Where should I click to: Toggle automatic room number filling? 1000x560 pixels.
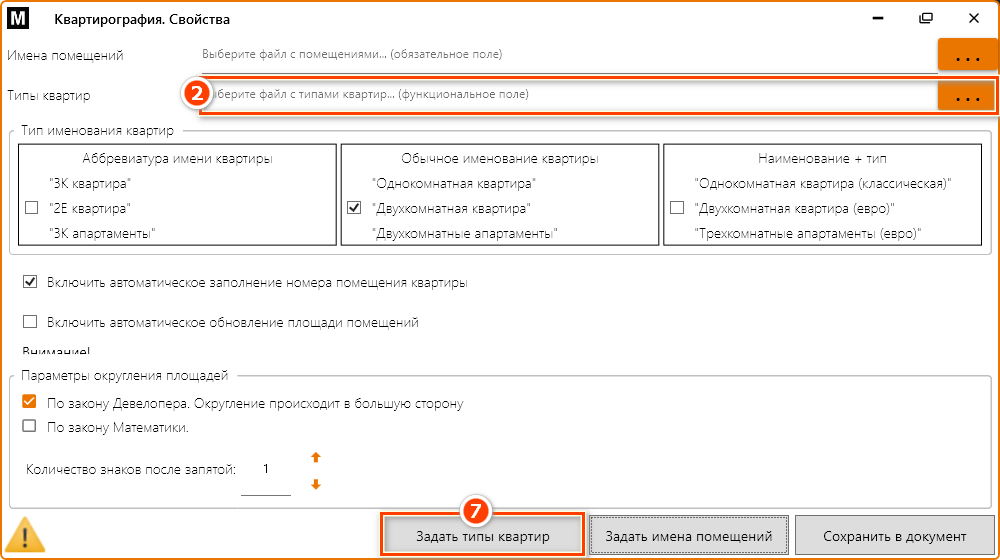(x=30, y=283)
